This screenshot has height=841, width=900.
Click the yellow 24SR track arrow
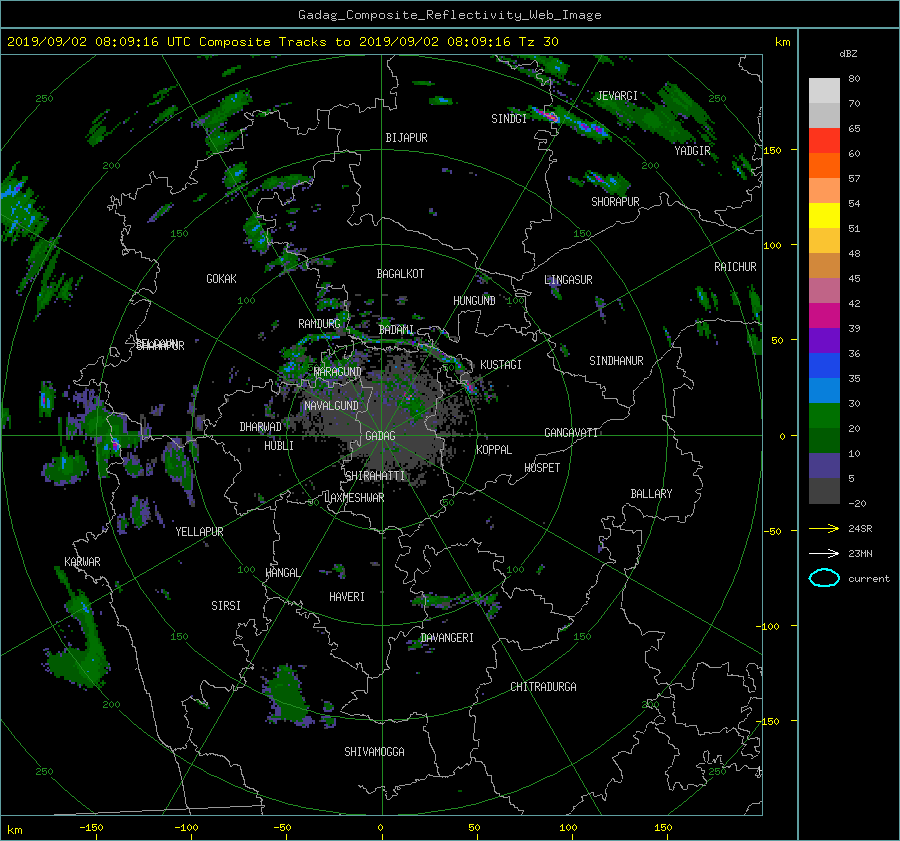click(824, 529)
